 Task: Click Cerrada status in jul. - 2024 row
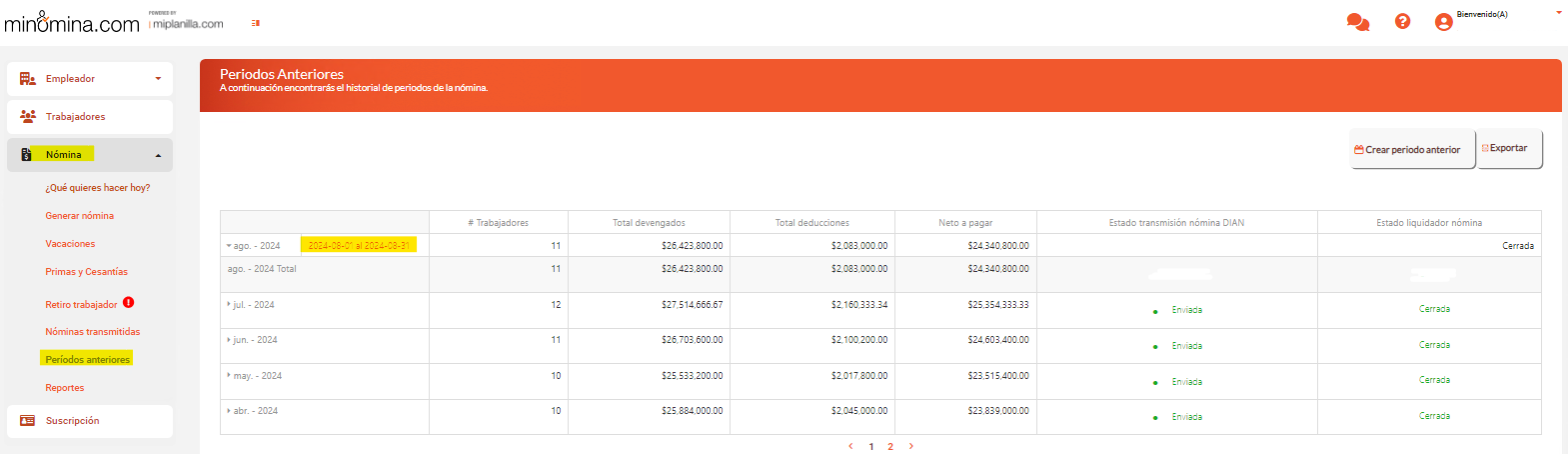1434,309
